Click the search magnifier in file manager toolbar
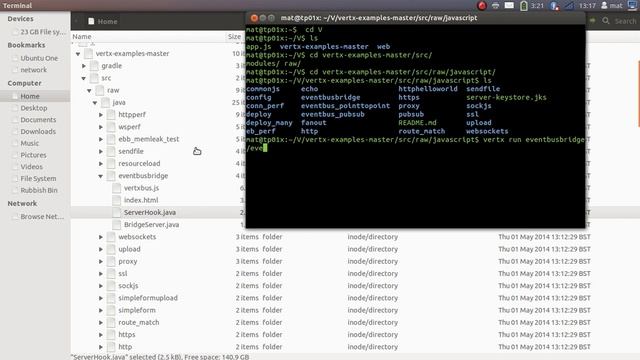 coord(606,21)
